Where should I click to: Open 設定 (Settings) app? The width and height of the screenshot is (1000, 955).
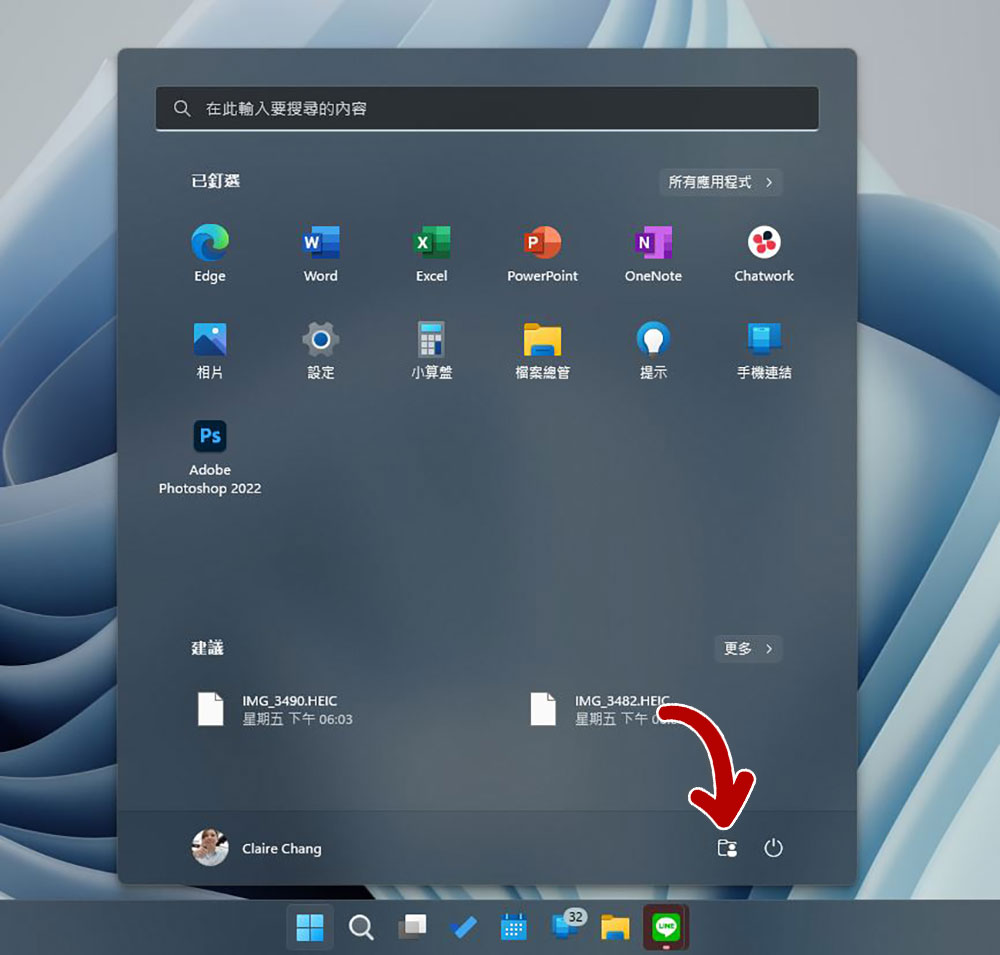tap(320, 350)
